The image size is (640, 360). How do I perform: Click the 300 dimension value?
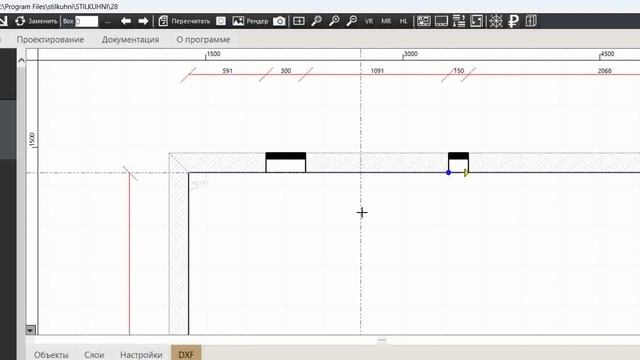pos(286,71)
